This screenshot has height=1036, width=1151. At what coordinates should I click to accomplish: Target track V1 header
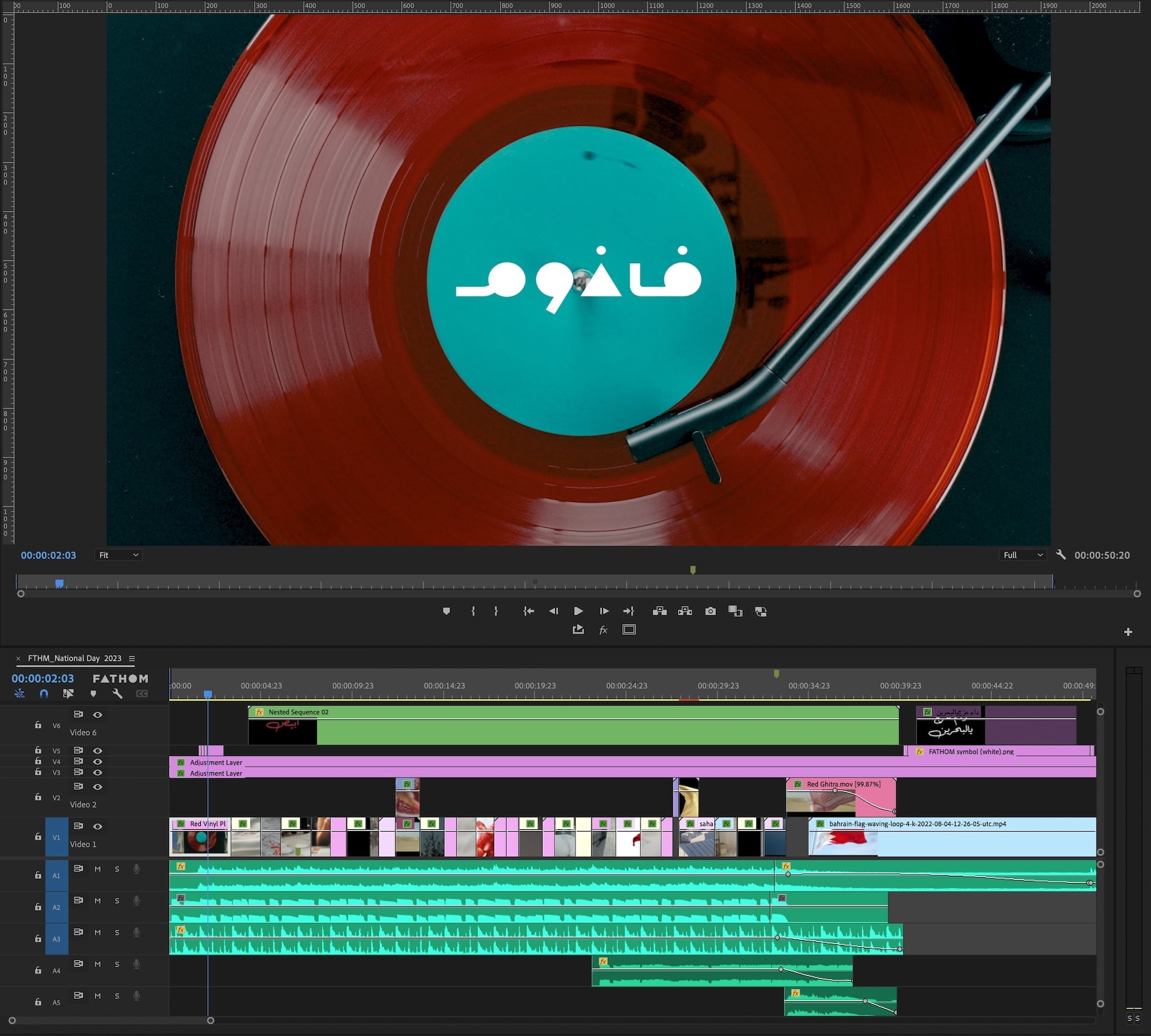tap(56, 837)
